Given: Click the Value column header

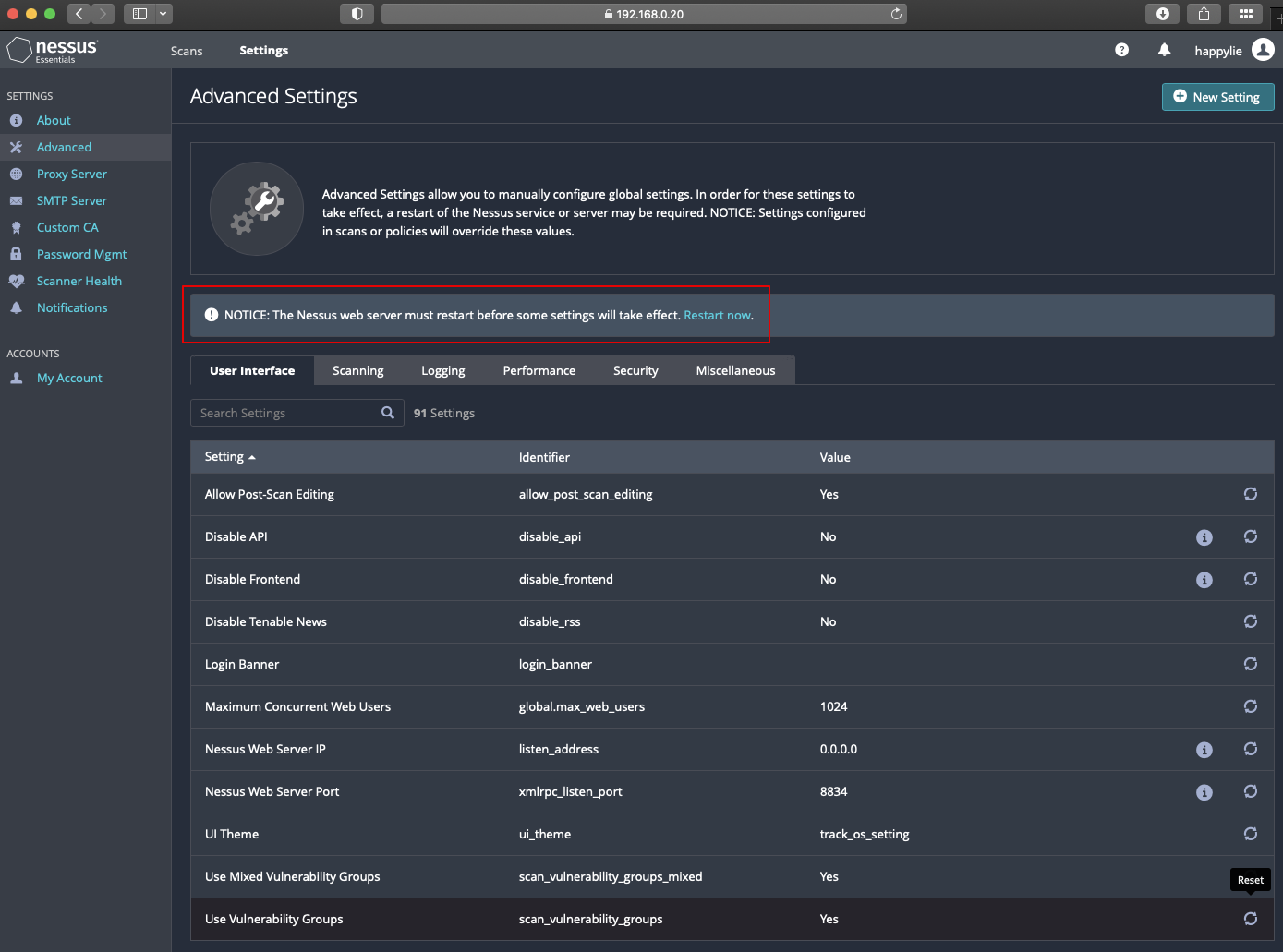Looking at the screenshot, I should [x=835, y=457].
